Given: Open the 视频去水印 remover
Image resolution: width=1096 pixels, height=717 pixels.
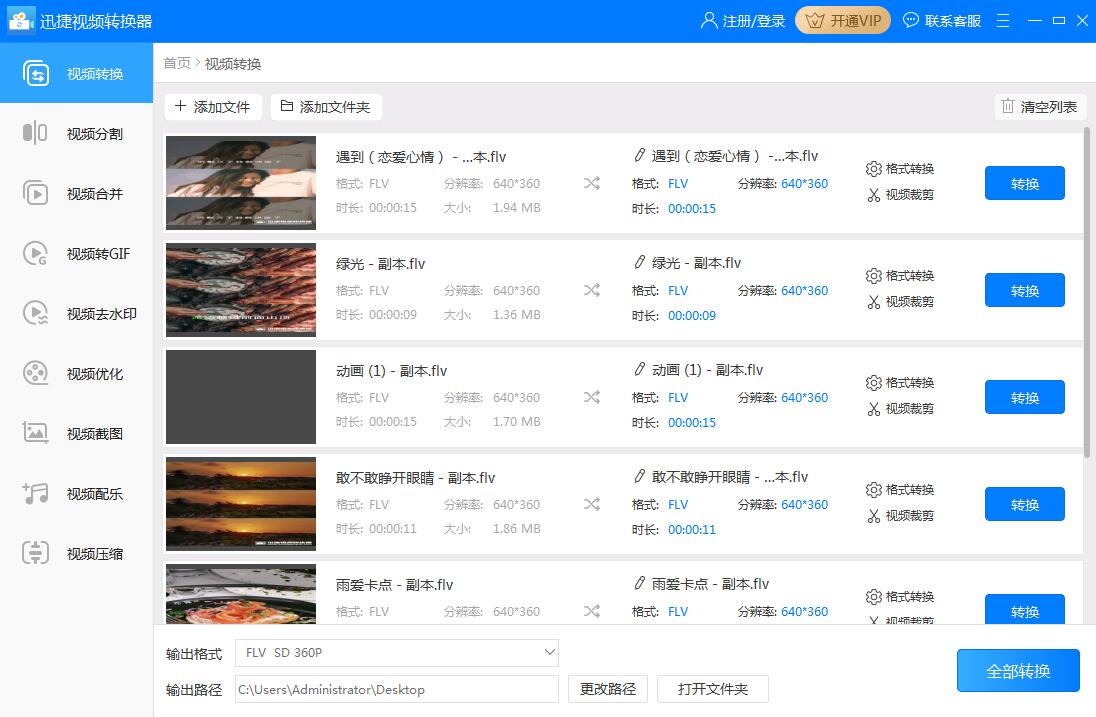Looking at the screenshot, I should [76, 313].
